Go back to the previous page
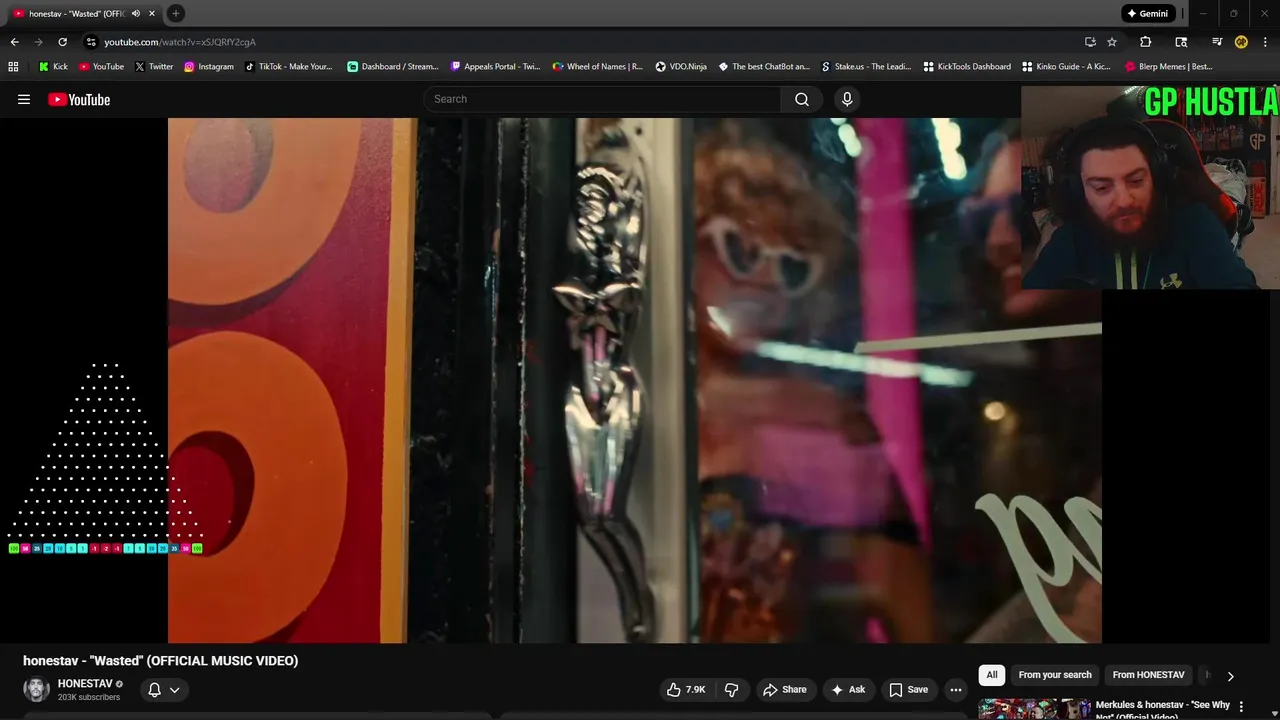The width and height of the screenshot is (1280, 720). coord(14,42)
